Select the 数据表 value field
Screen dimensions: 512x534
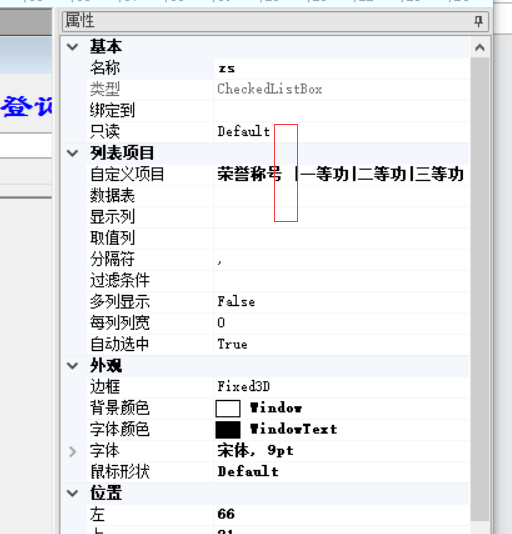click(341, 195)
